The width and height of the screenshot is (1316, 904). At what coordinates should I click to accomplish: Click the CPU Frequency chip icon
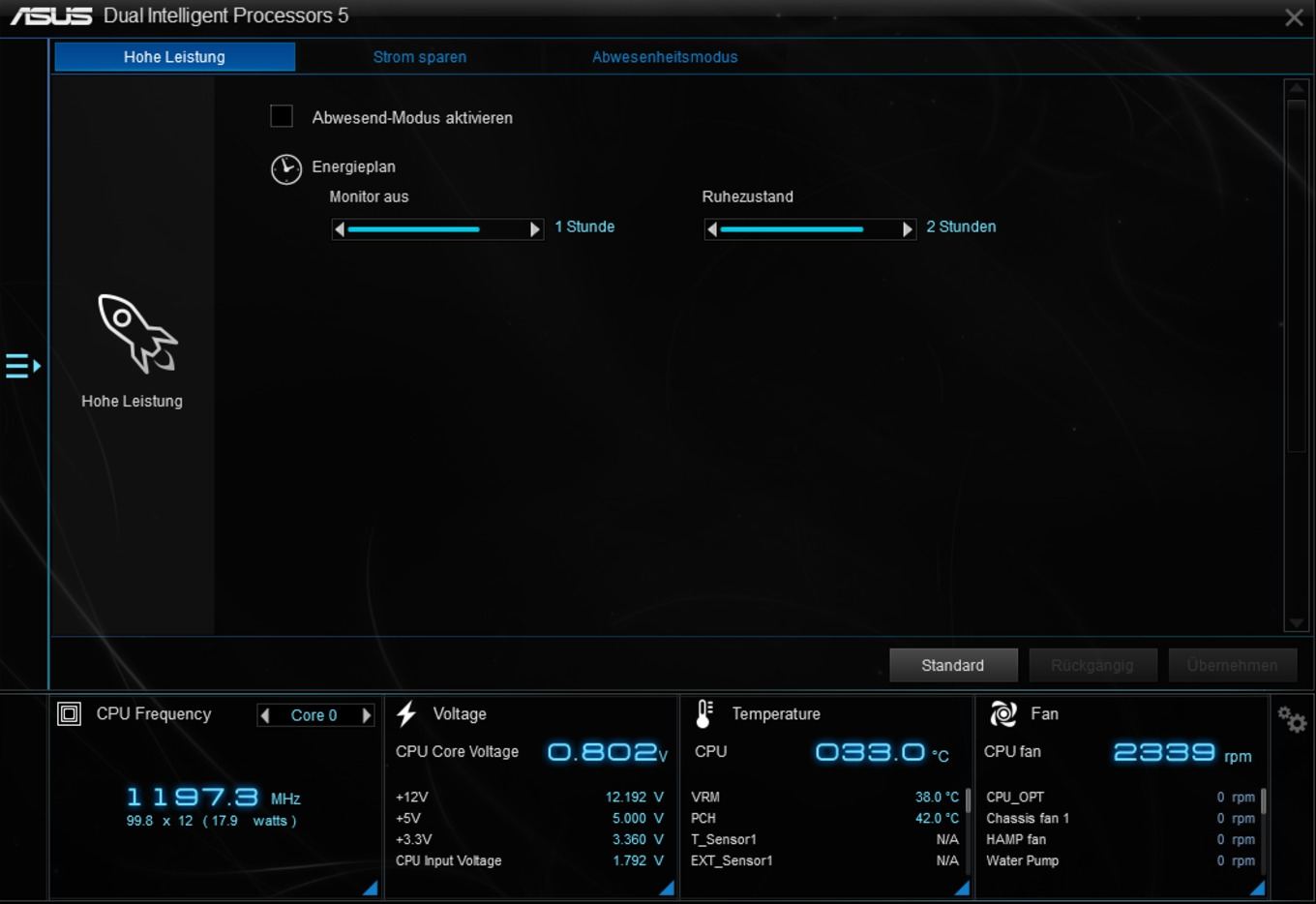(x=70, y=714)
